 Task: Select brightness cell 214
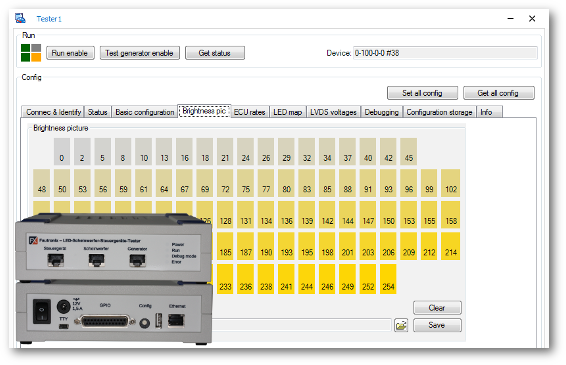450,246
